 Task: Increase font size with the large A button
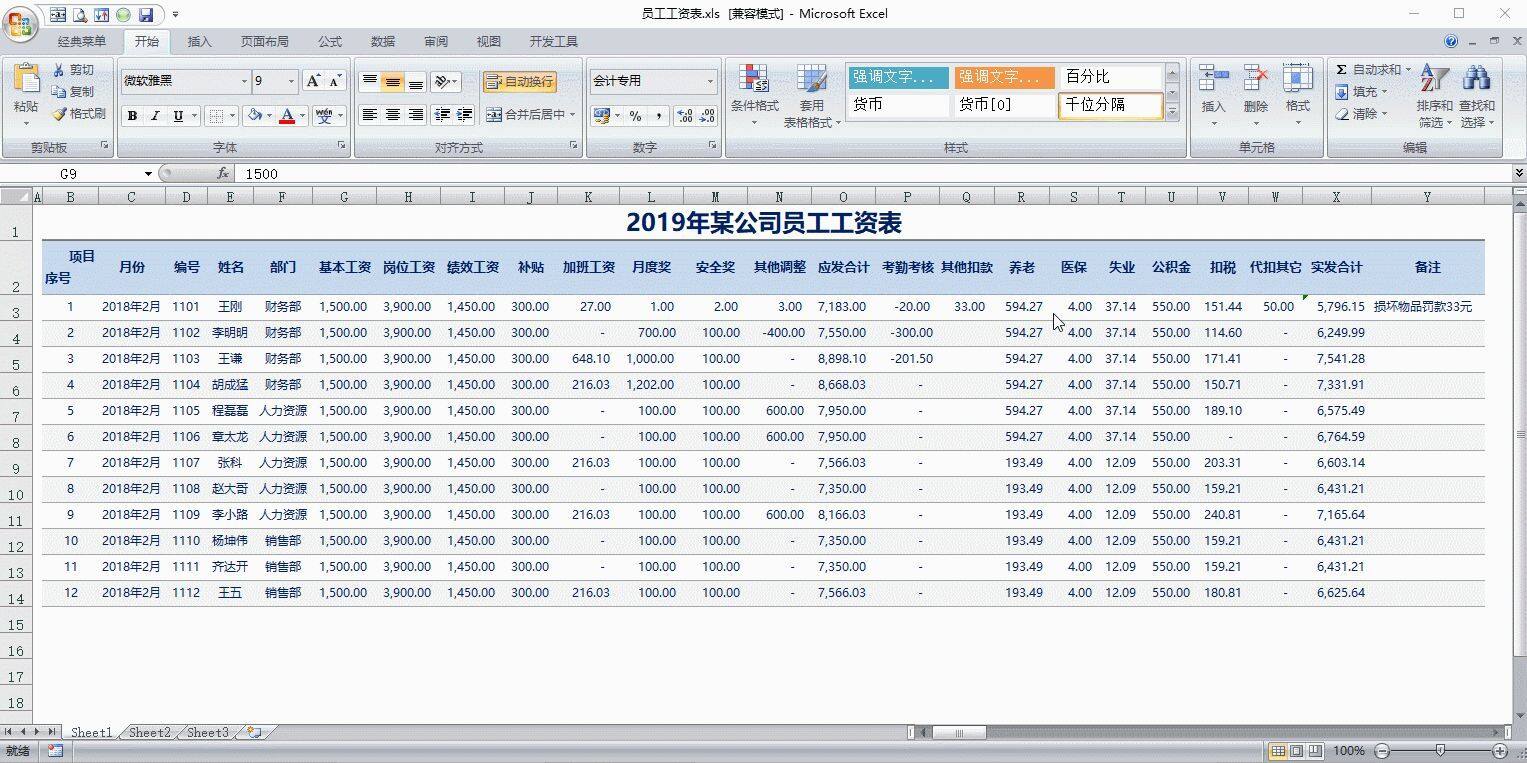[x=313, y=81]
